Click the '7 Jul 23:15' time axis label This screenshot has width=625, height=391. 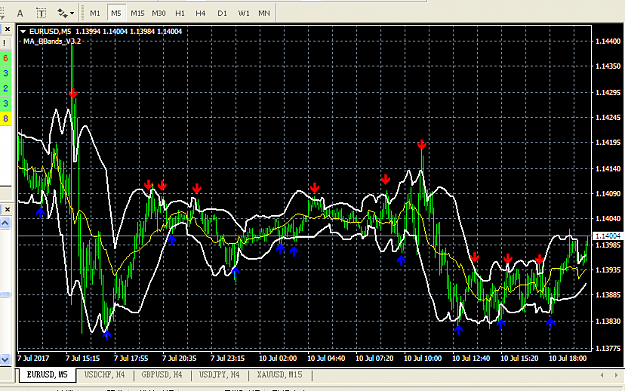[x=228, y=358]
